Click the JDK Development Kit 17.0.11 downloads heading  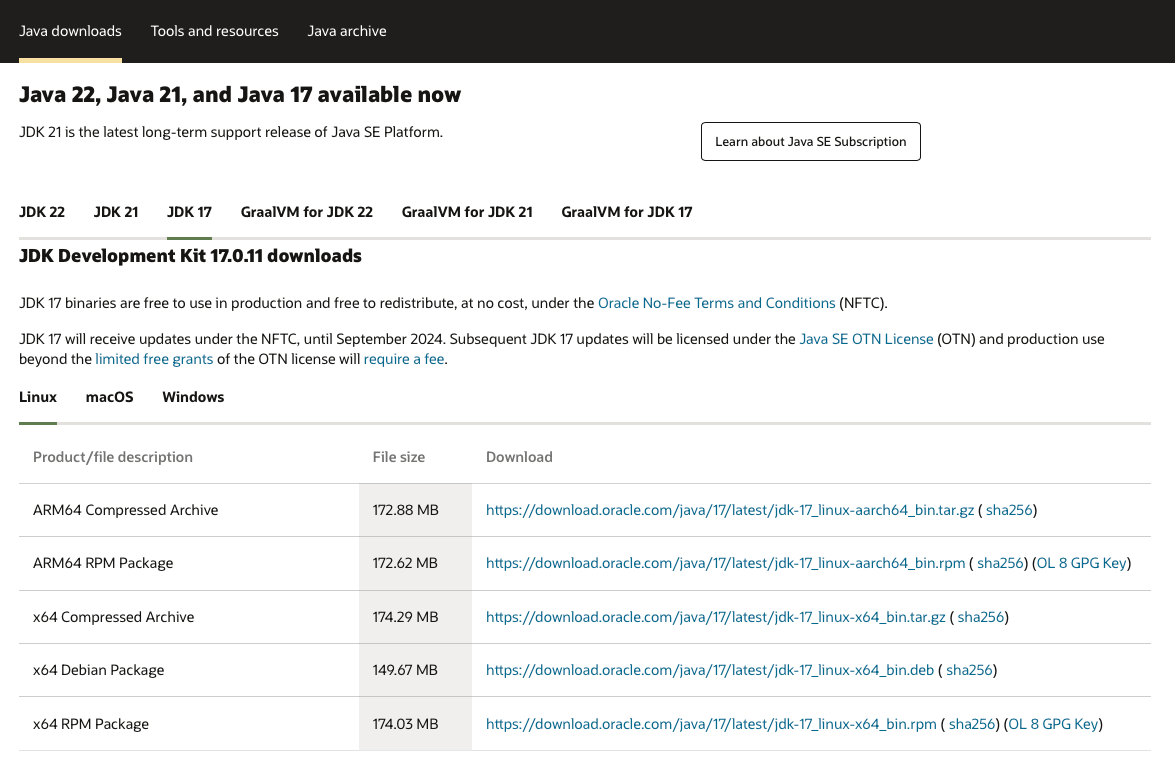coord(190,256)
